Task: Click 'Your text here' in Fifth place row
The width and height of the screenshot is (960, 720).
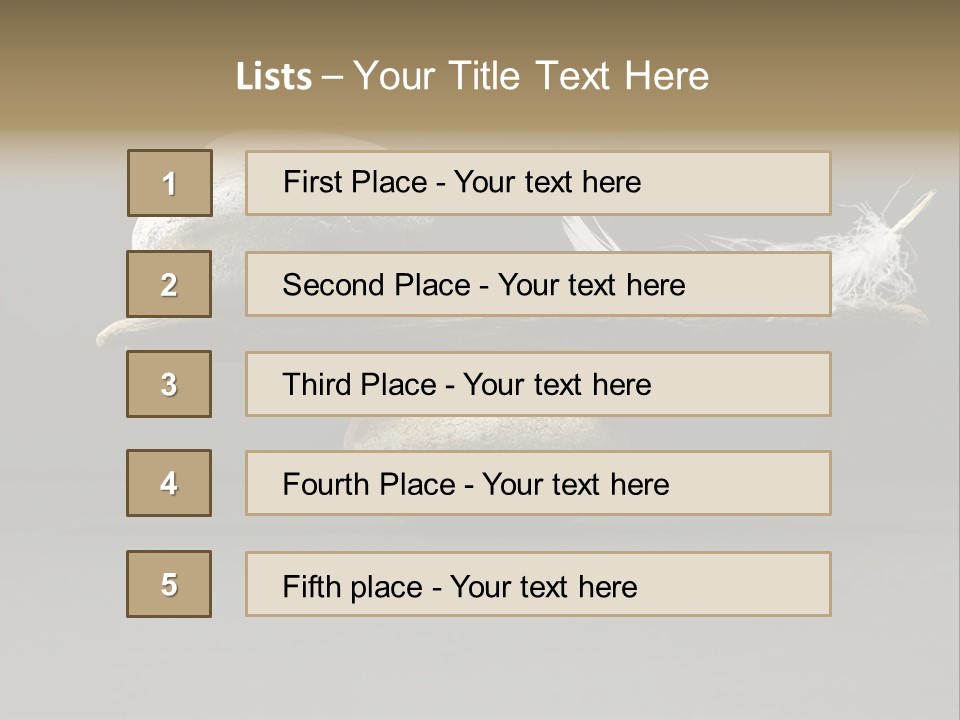Action: [x=543, y=586]
